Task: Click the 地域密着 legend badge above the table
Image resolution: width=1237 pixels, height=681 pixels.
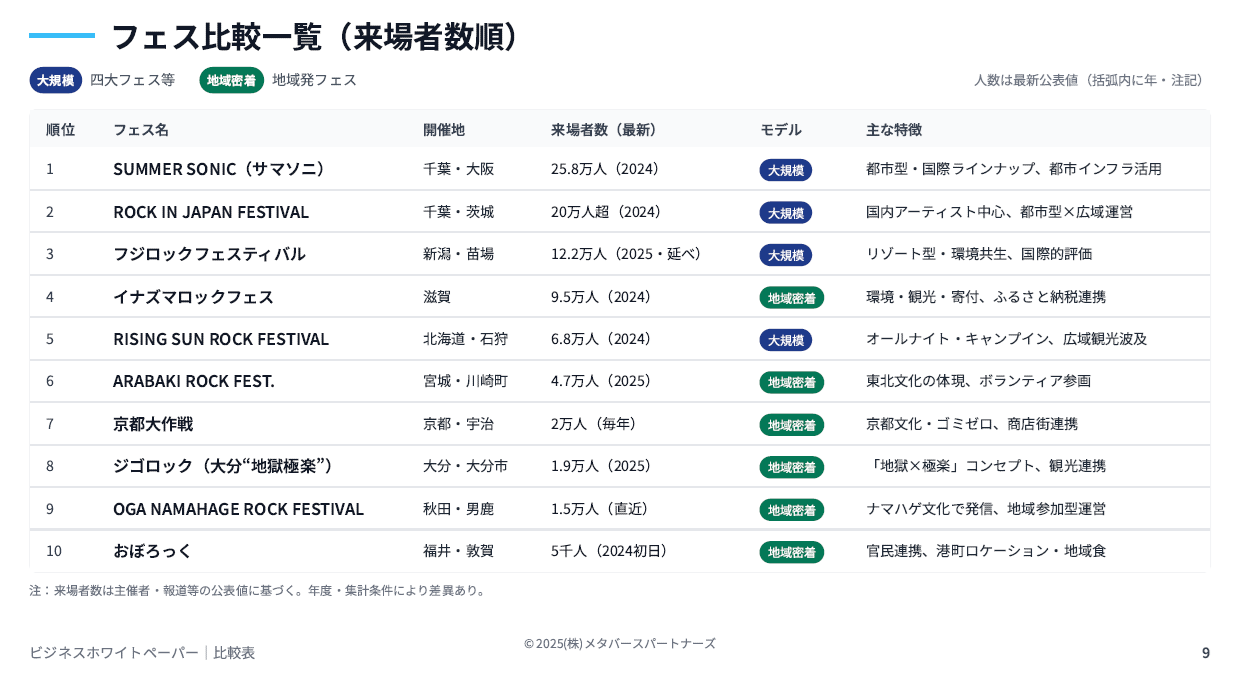Action: tap(231, 80)
